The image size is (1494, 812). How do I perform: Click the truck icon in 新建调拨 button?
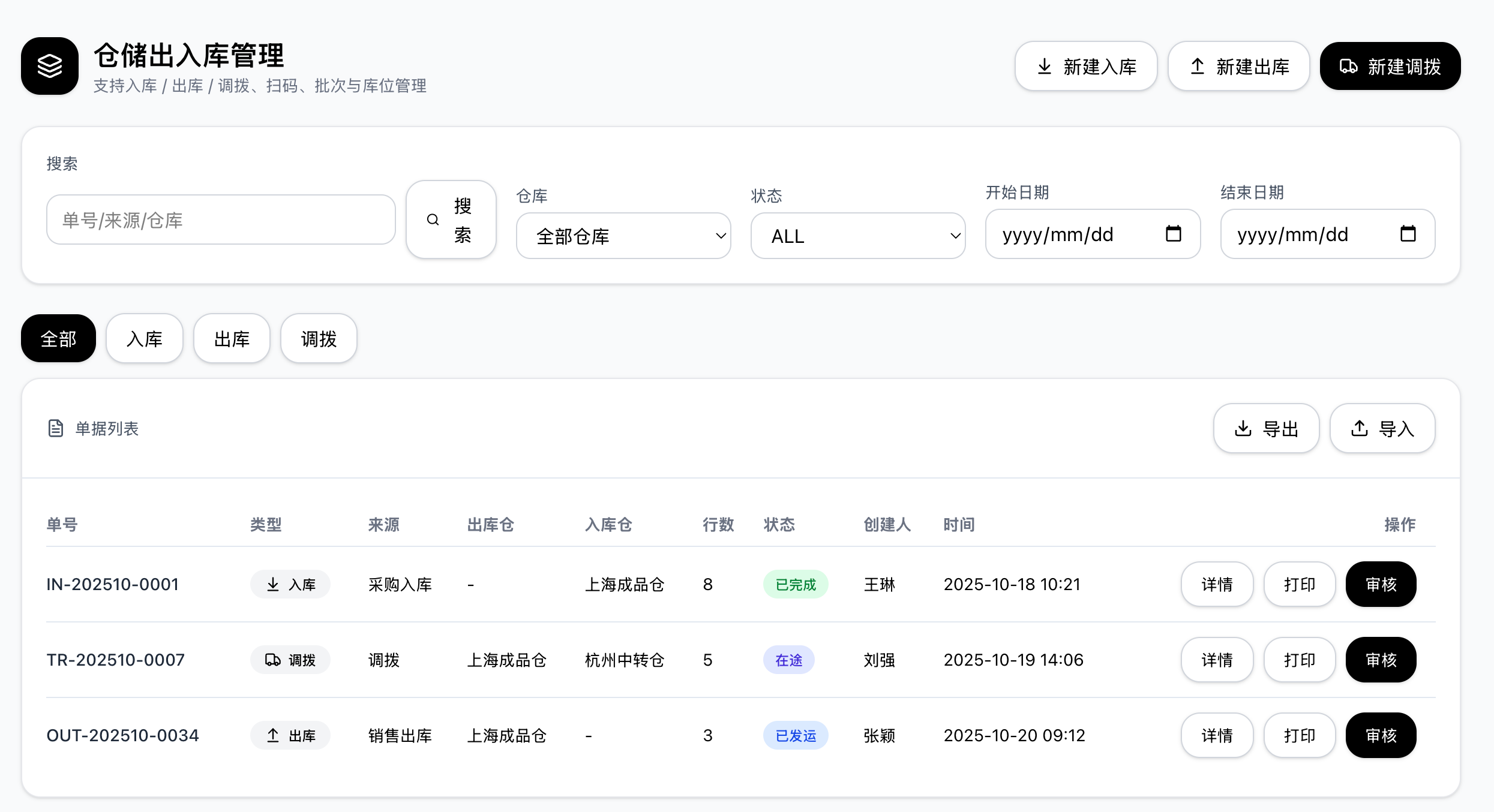tap(1348, 67)
